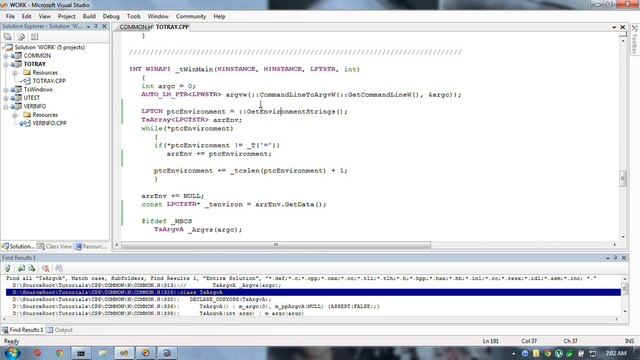Select Find Results 1 tab
640x360 pixels.
coord(22,330)
